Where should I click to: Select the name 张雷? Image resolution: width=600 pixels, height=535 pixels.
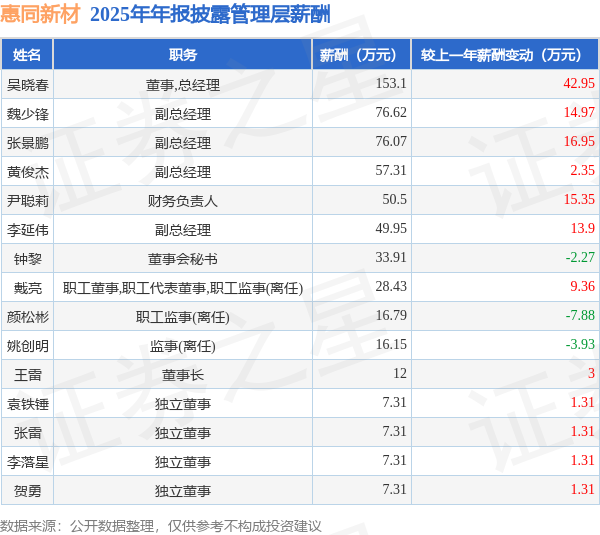28,434
